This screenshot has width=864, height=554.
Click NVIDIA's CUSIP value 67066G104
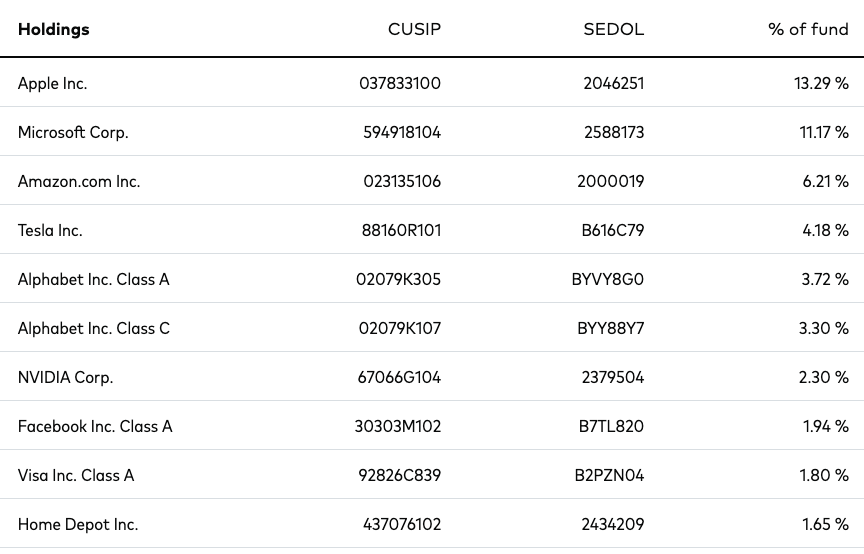(399, 378)
